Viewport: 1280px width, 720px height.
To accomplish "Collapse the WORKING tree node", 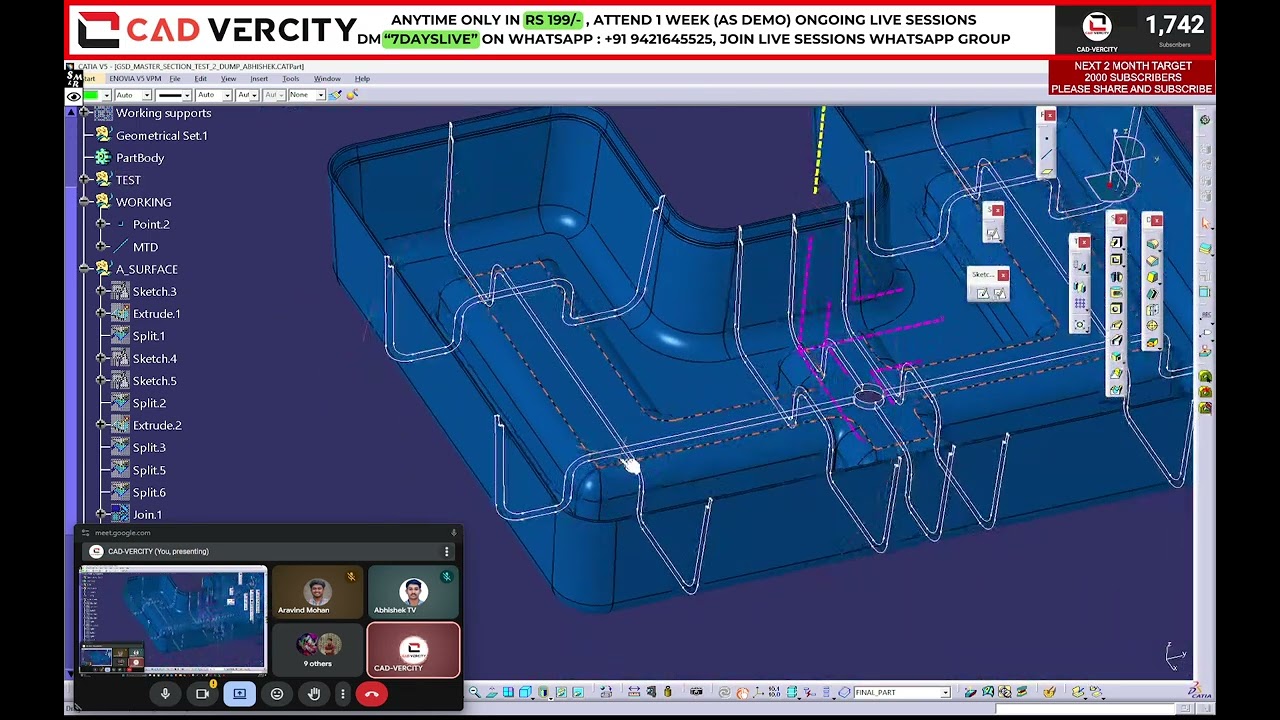I will (x=85, y=202).
